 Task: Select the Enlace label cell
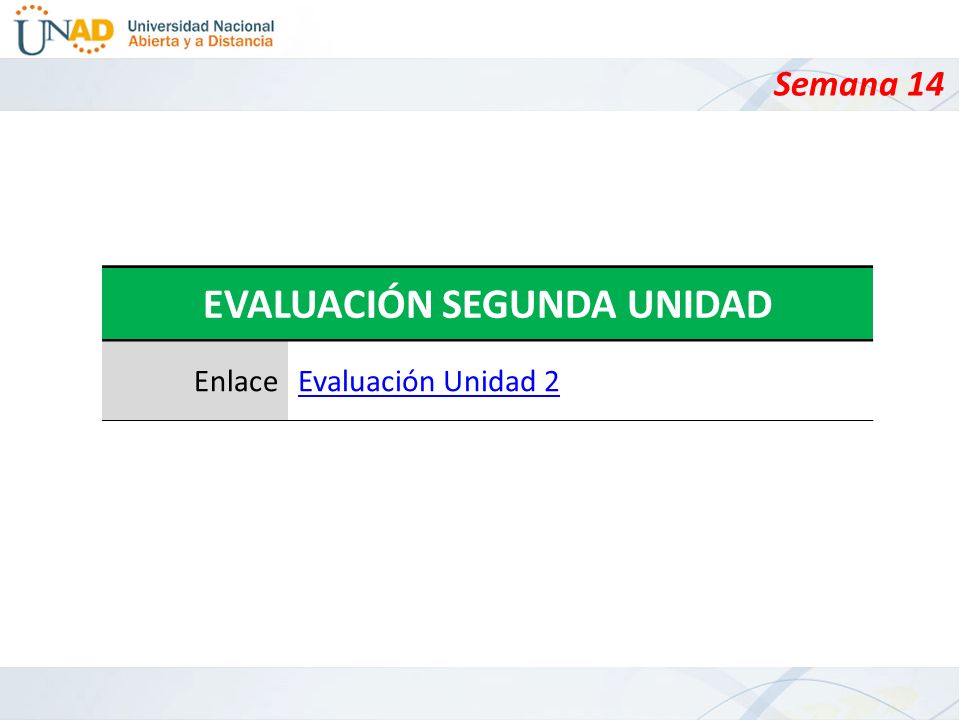pos(195,381)
